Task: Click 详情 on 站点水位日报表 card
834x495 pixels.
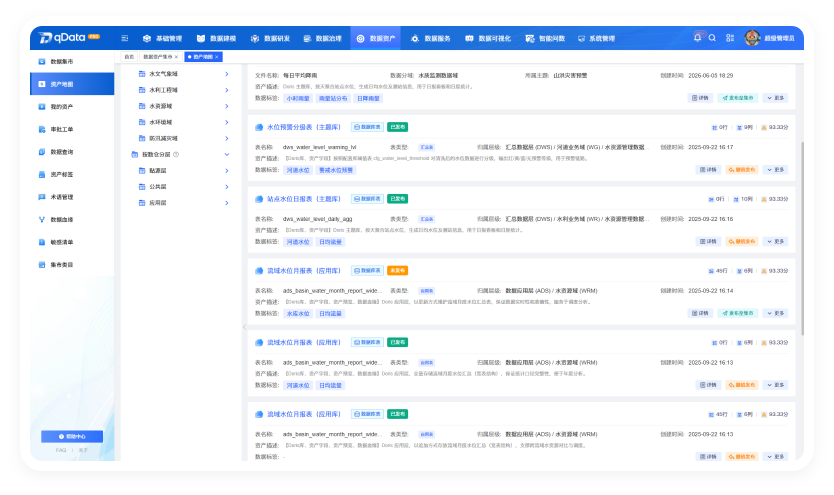Action: click(708, 241)
